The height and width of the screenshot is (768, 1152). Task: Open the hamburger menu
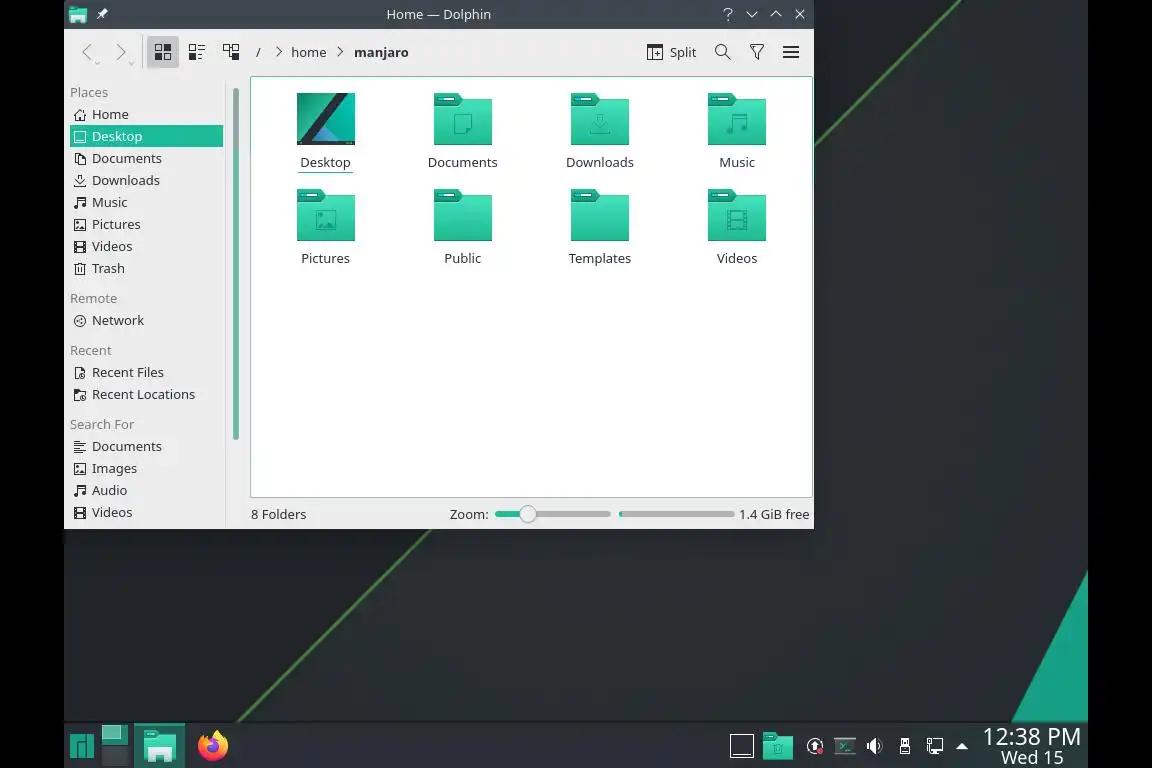point(791,52)
